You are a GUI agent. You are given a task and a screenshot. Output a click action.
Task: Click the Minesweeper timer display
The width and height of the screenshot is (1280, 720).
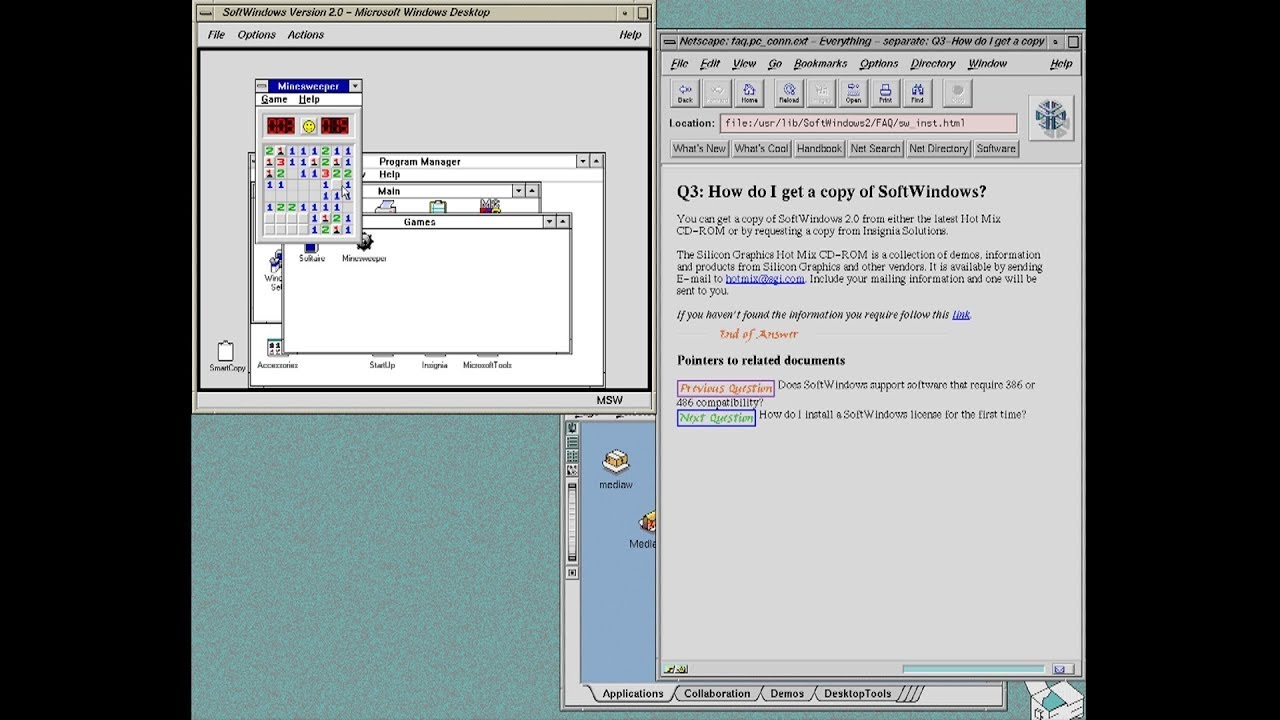(335, 126)
